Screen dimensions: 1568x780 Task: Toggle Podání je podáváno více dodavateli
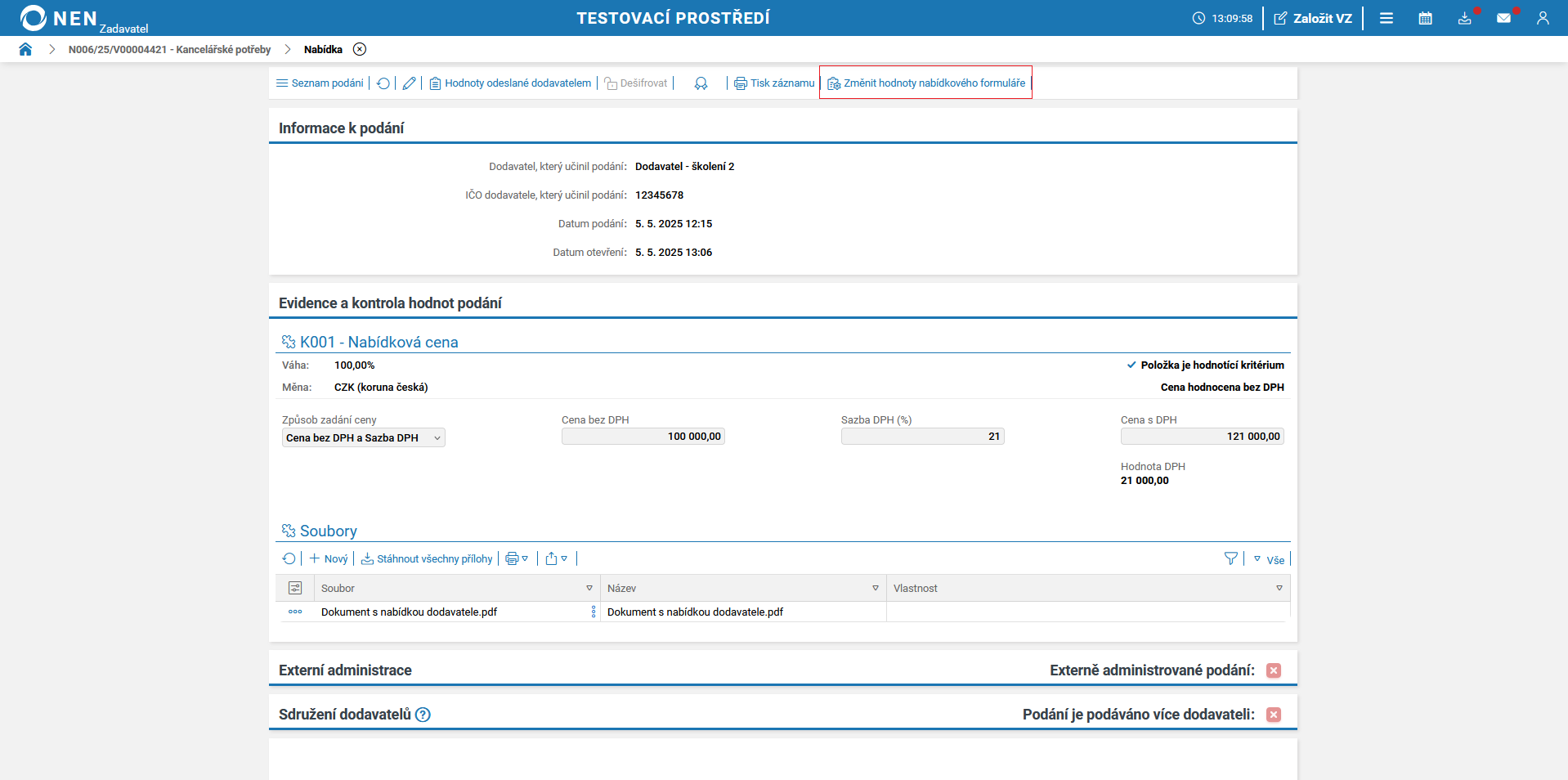(1273, 715)
